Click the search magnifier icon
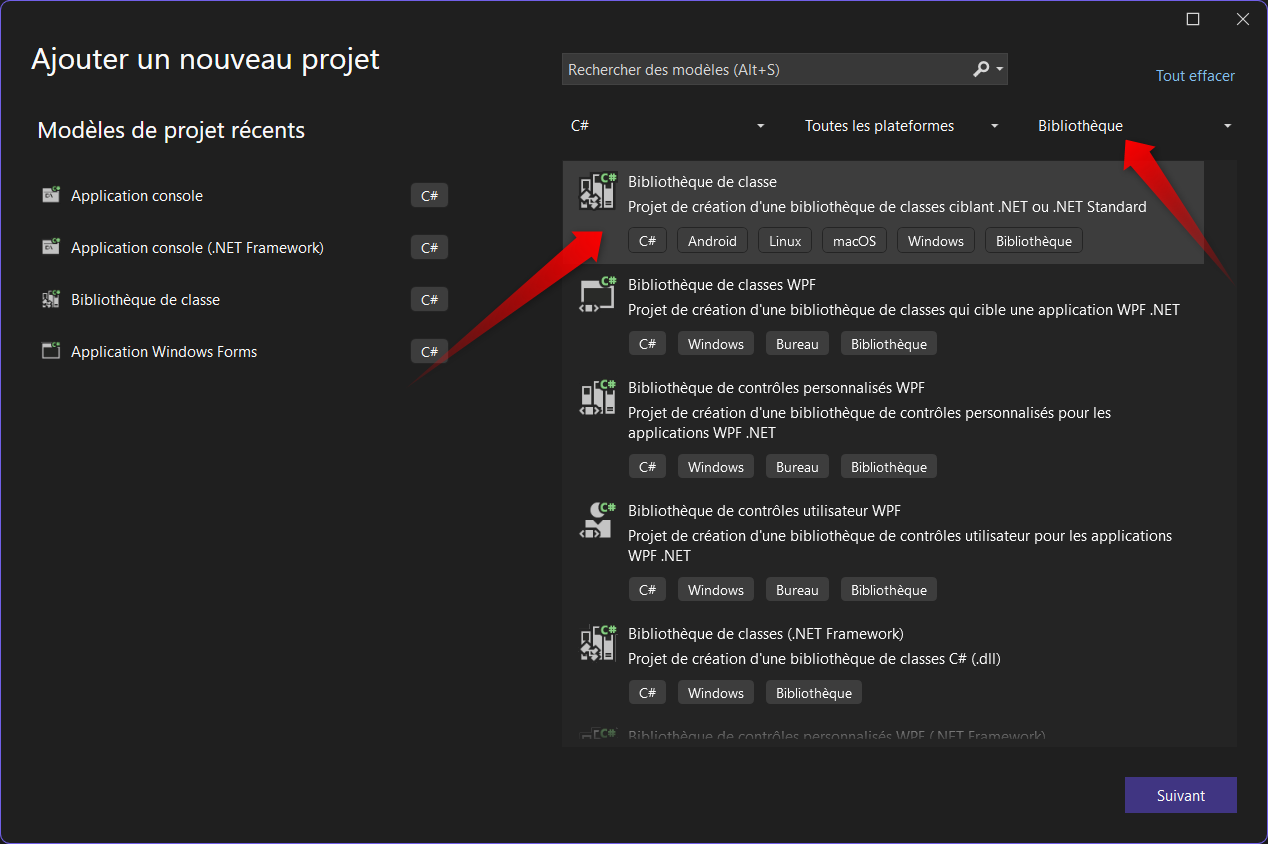 [979, 69]
